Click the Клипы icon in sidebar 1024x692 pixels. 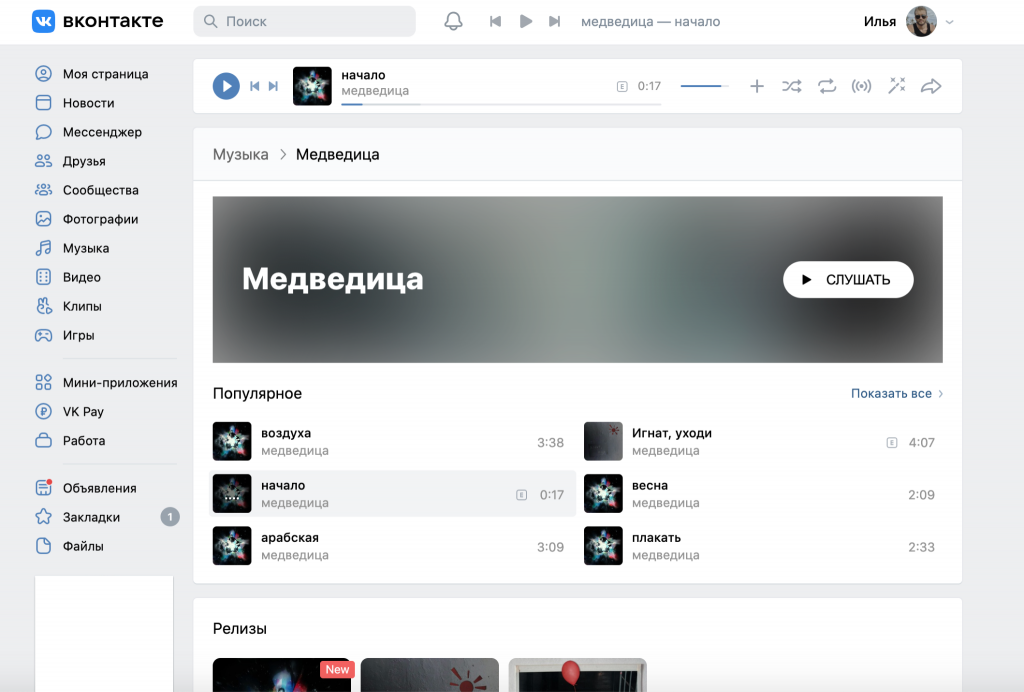click(43, 306)
